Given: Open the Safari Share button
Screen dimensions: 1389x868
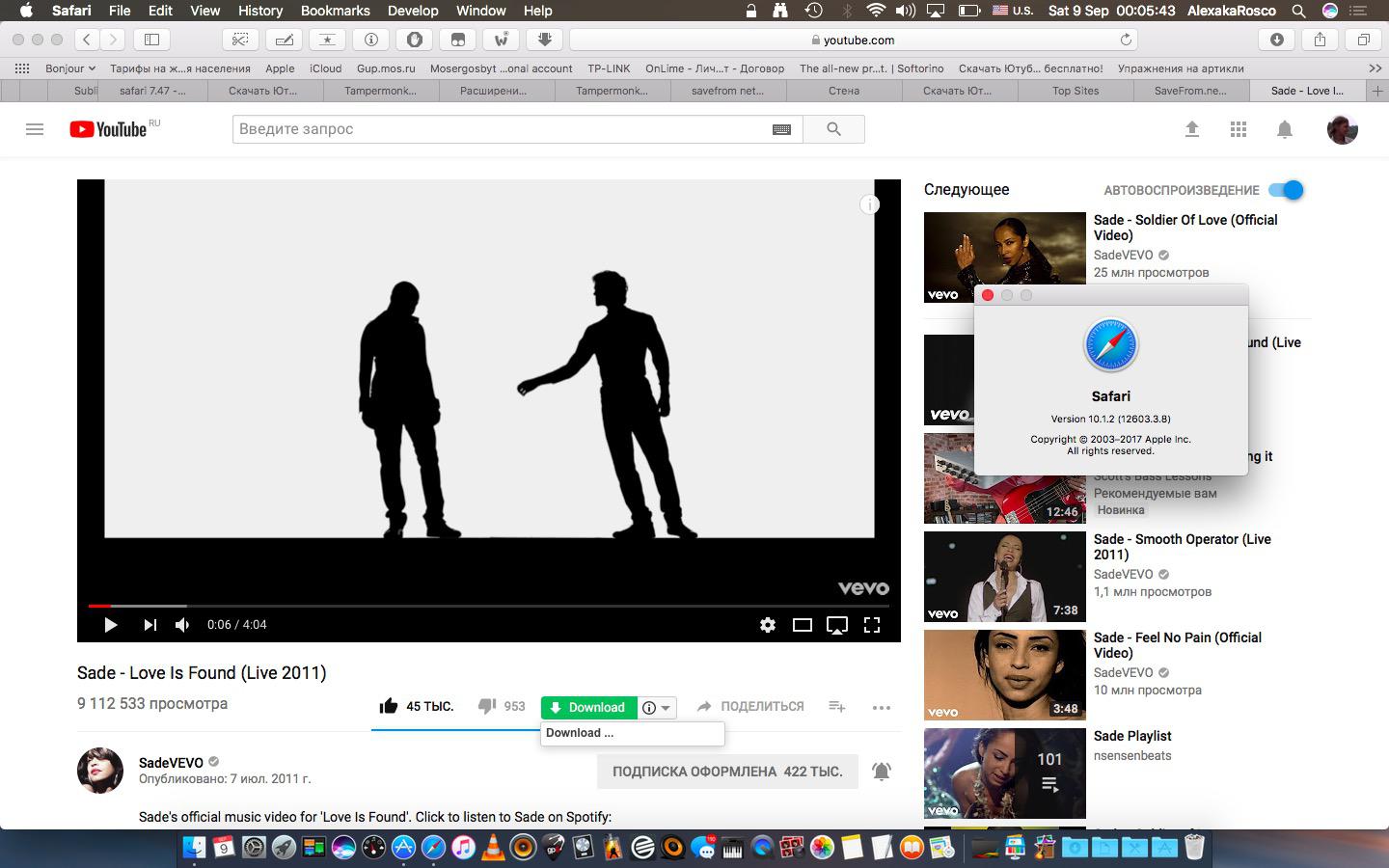Looking at the screenshot, I should [x=1321, y=40].
